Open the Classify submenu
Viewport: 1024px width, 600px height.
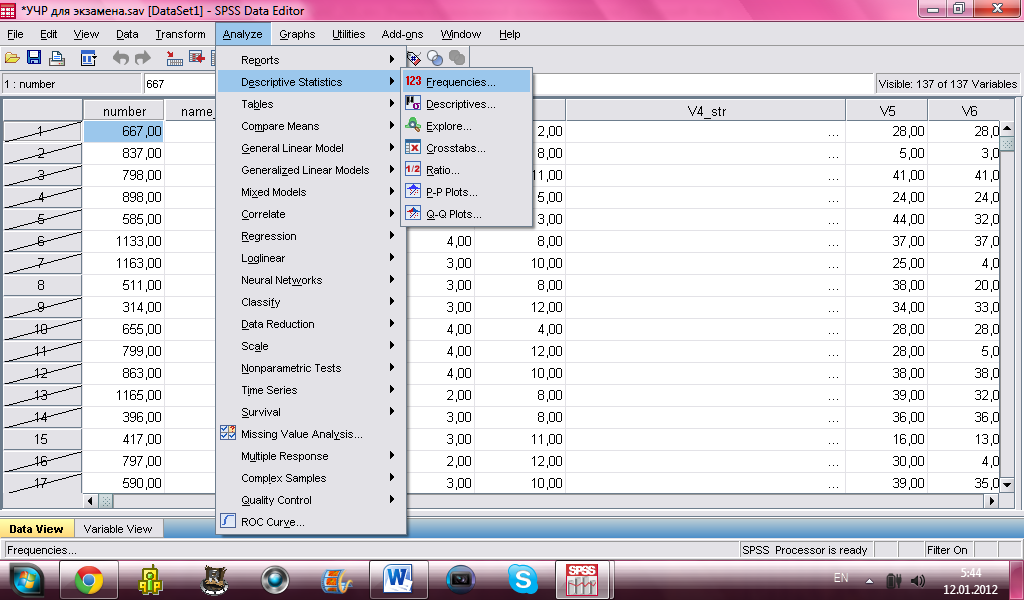pyautogui.click(x=311, y=302)
